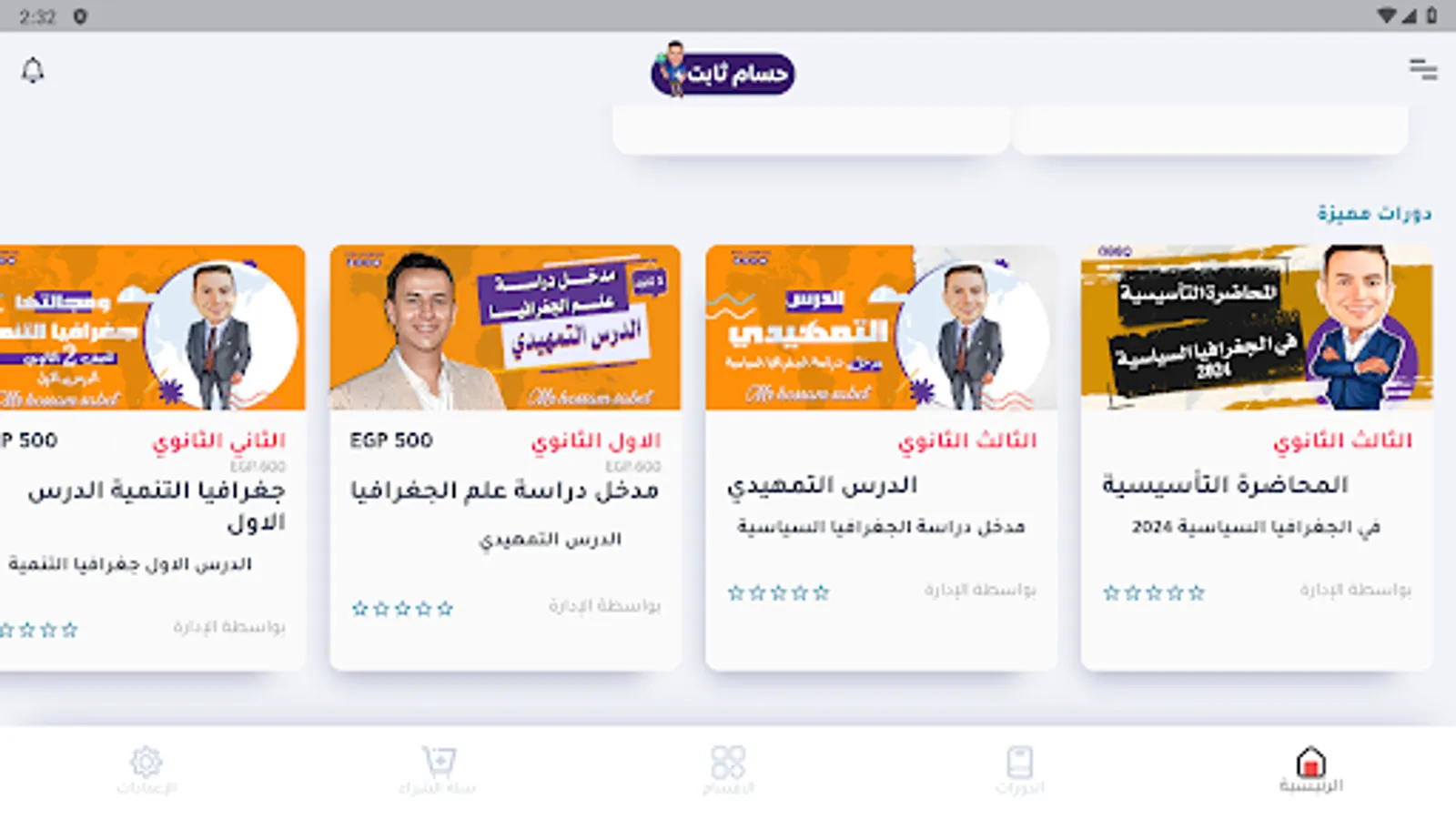Rate stars on مدخل دراسة علم الجغرافيا card
Image resolution: width=1456 pixels, height=819 pixels.
tap(402, 609)
